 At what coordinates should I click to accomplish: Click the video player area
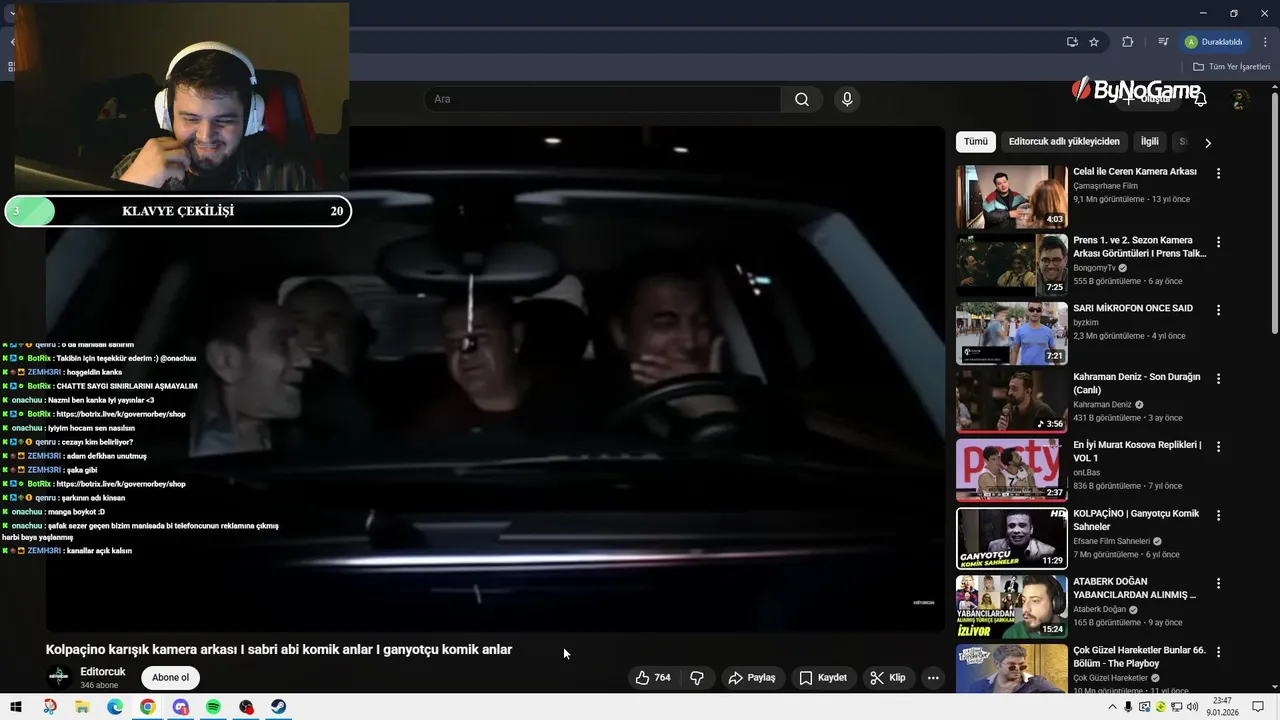pyautogui.click(x=495, y=378)
